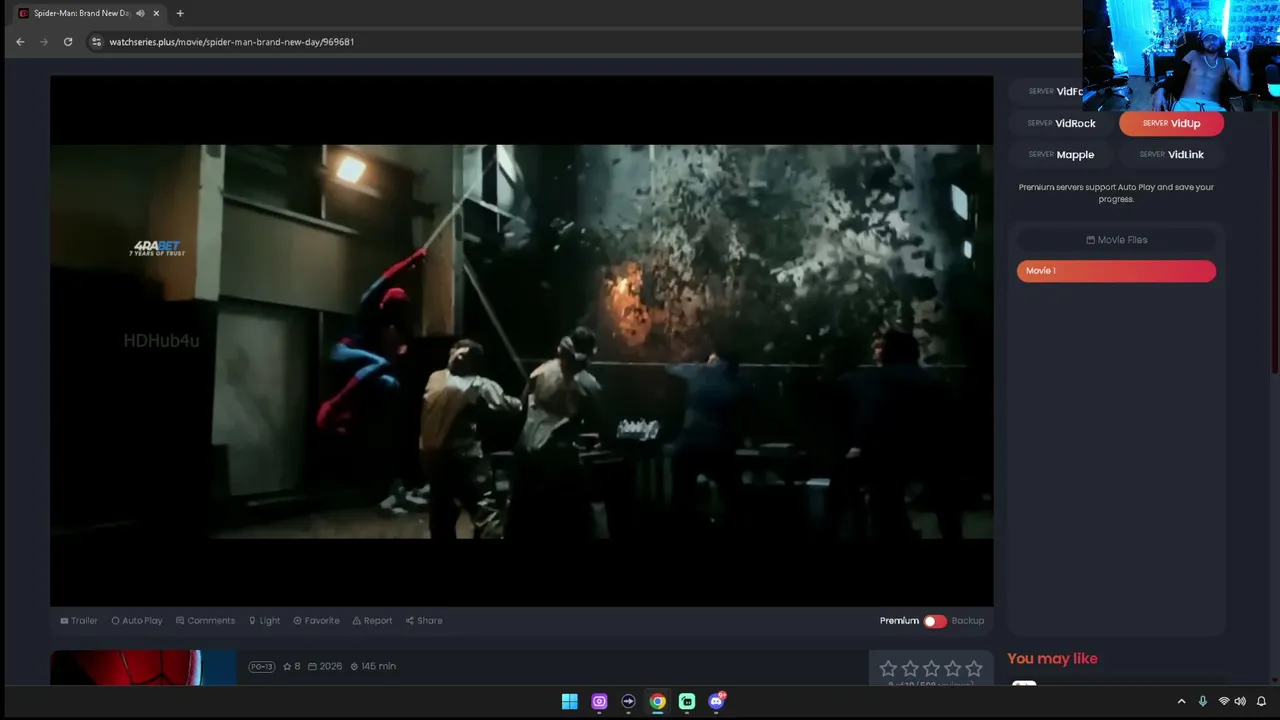Show hidden system tray icons
1280x720 pixels.
click(1181, 702)
